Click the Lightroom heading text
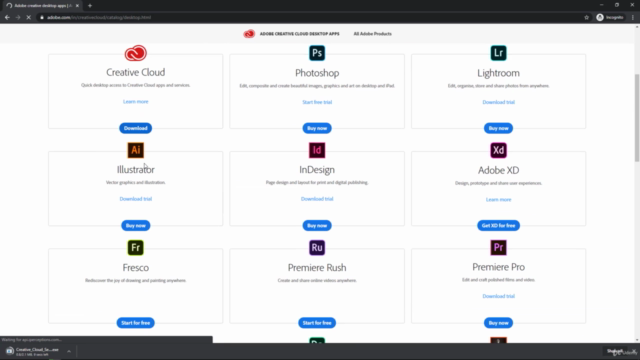640x360 pixels. [x=498, y=73]
